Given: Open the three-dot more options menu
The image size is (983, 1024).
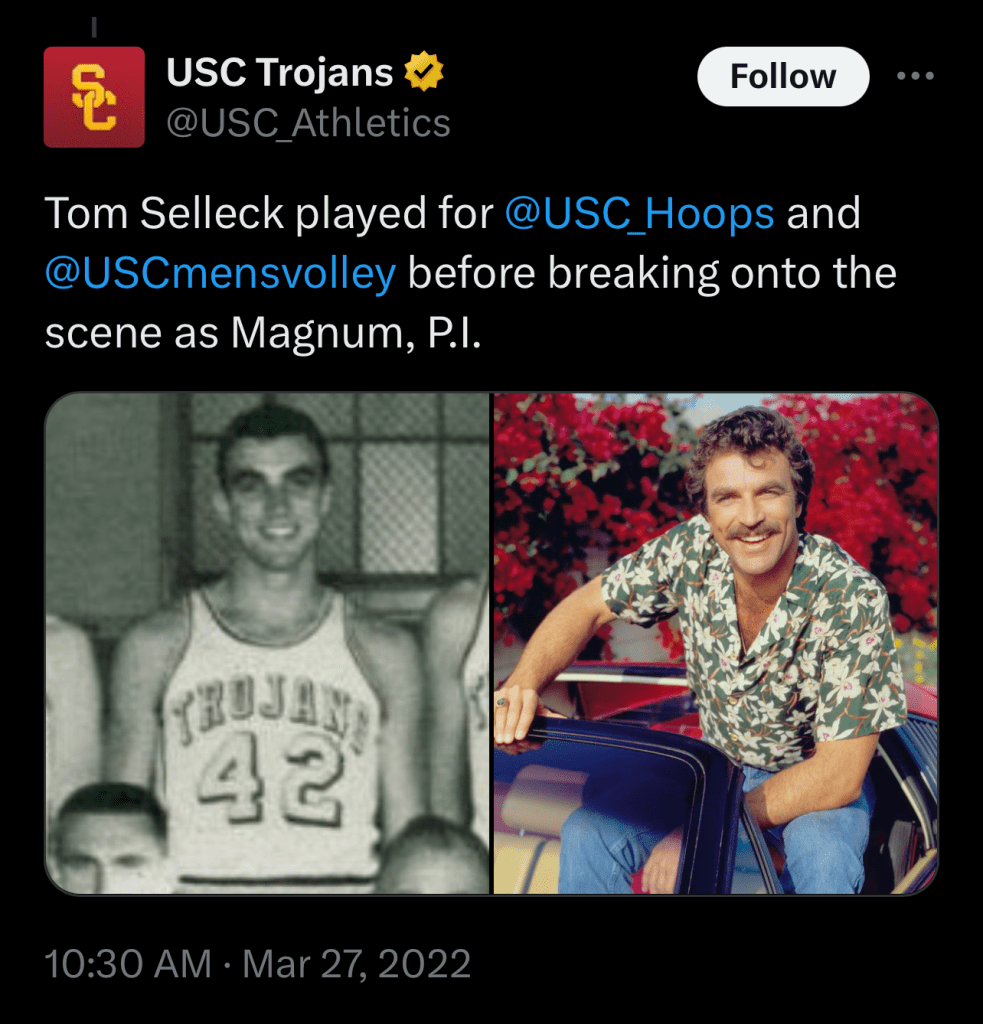Looking at the screenshot, I should [915, 76].
